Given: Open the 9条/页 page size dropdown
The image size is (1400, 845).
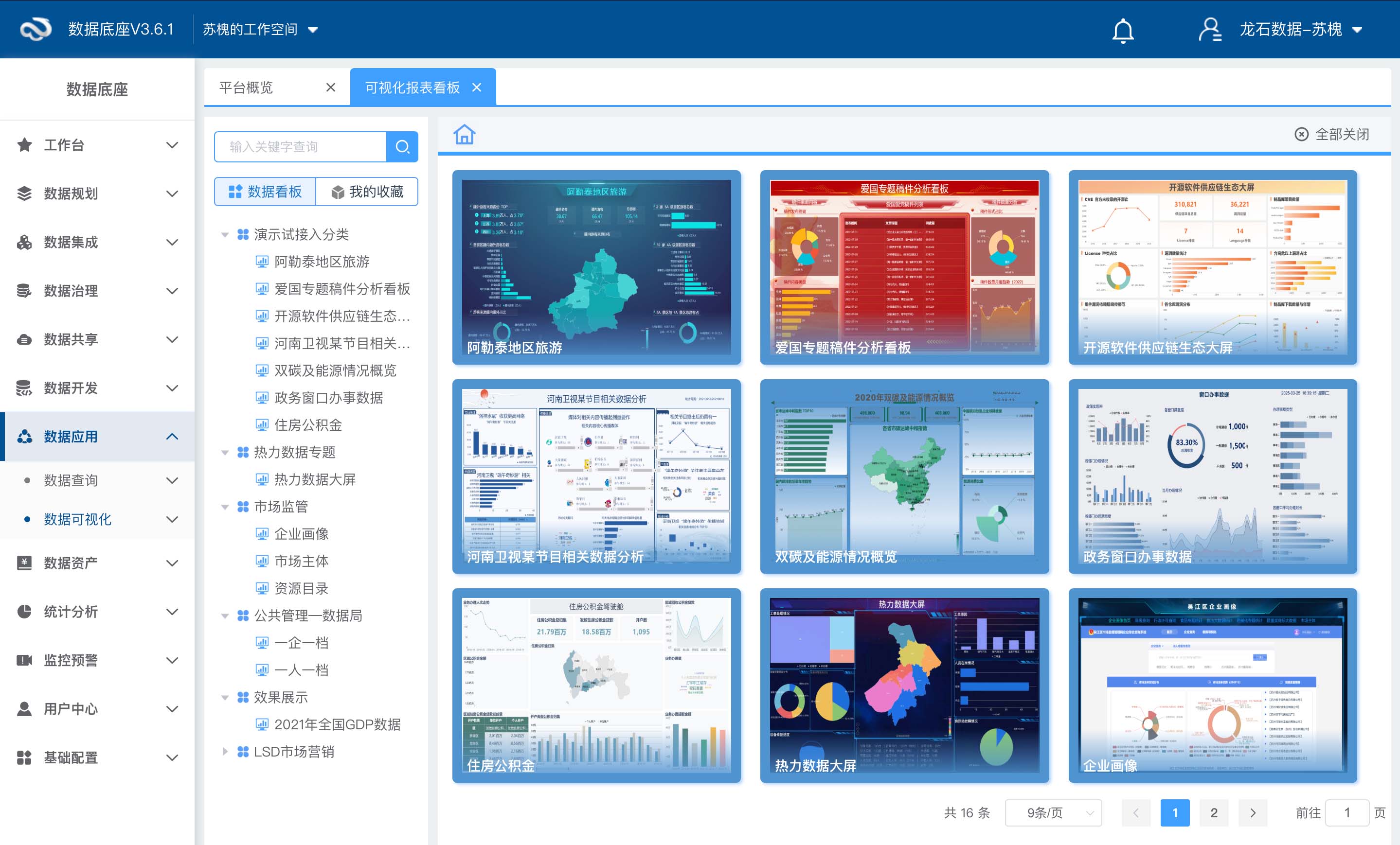Looking at the screenshot, I should pyautogui.click(x=1053, y=812).
